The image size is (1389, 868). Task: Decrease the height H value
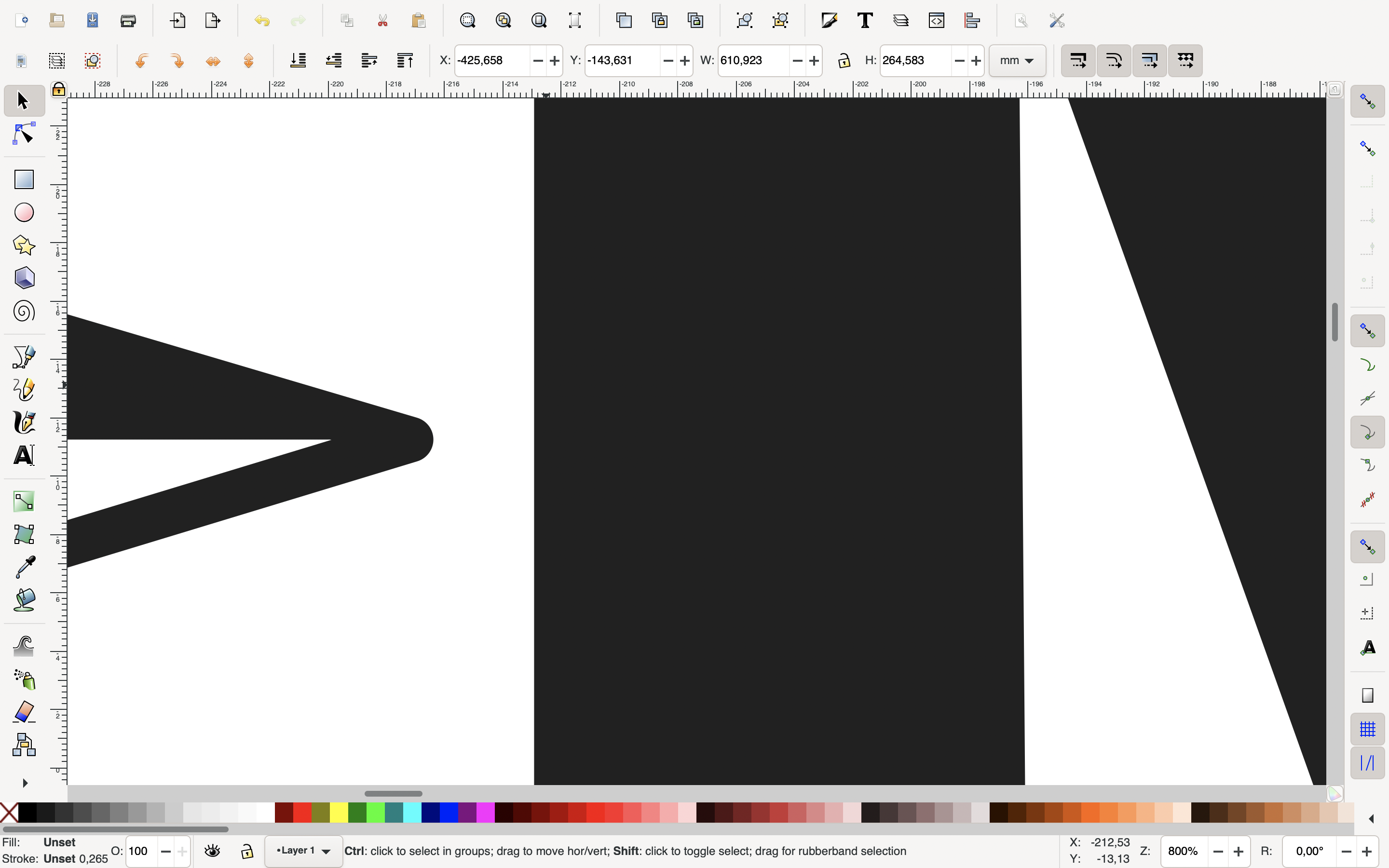tap(959, 60)
